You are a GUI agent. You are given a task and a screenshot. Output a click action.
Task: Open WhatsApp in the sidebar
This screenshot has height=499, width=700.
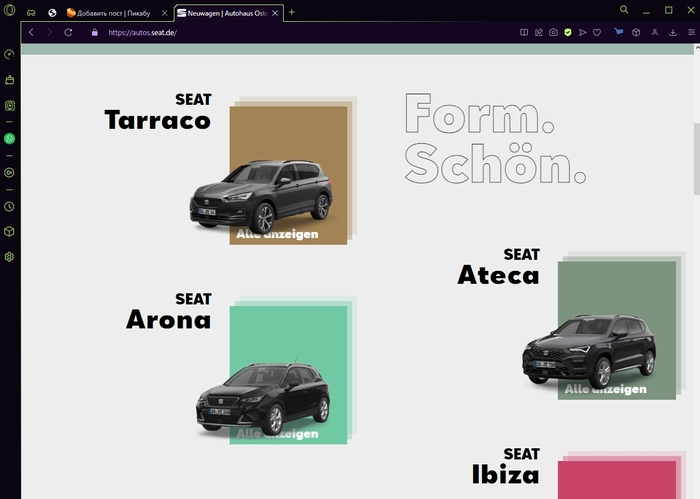9,139
